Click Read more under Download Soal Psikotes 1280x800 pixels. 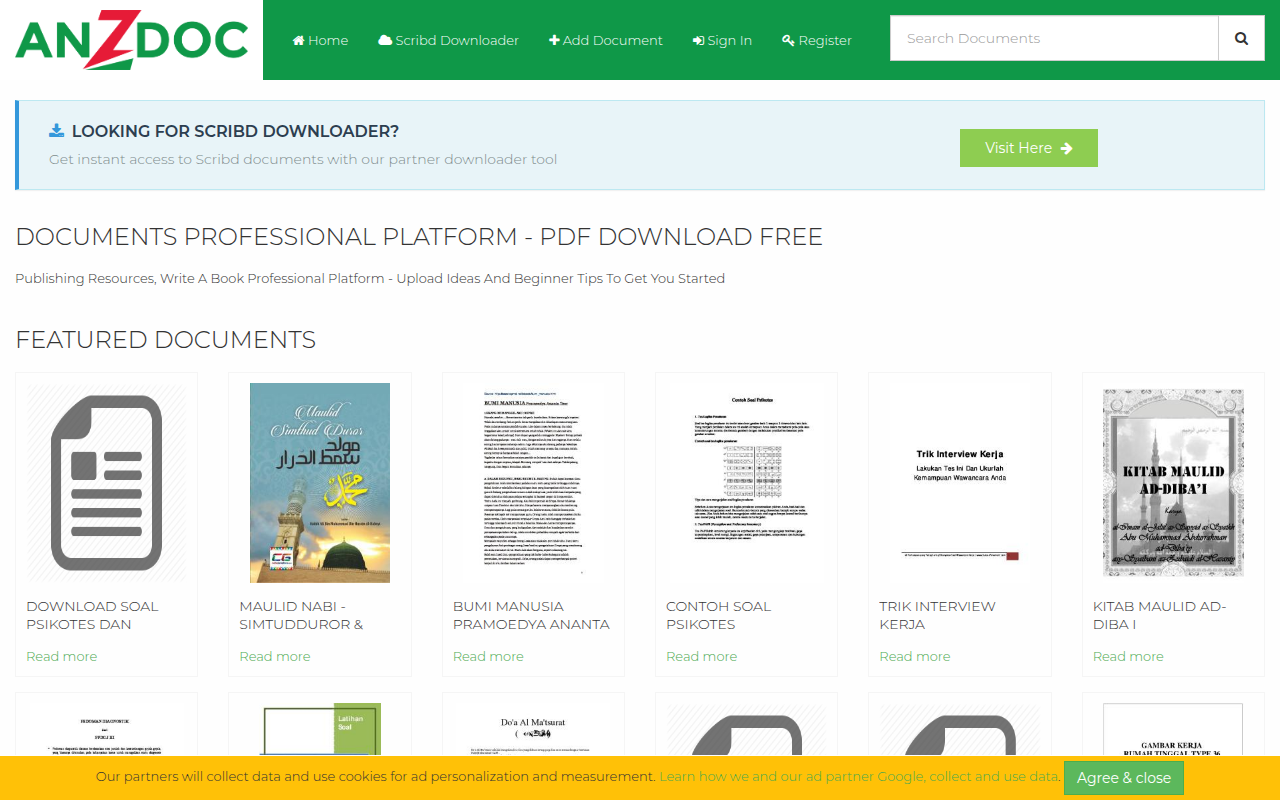(x=62, y=656)
